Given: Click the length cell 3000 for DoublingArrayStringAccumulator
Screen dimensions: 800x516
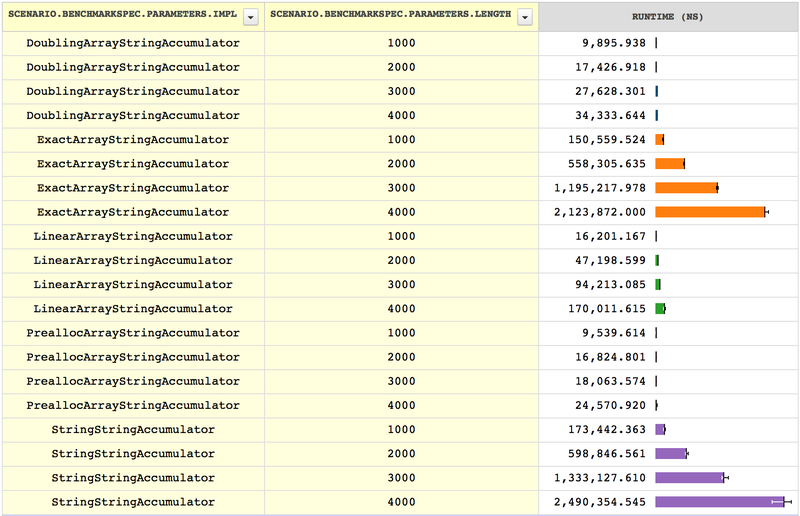Looking at the screenshot, I should coord(401,92).
